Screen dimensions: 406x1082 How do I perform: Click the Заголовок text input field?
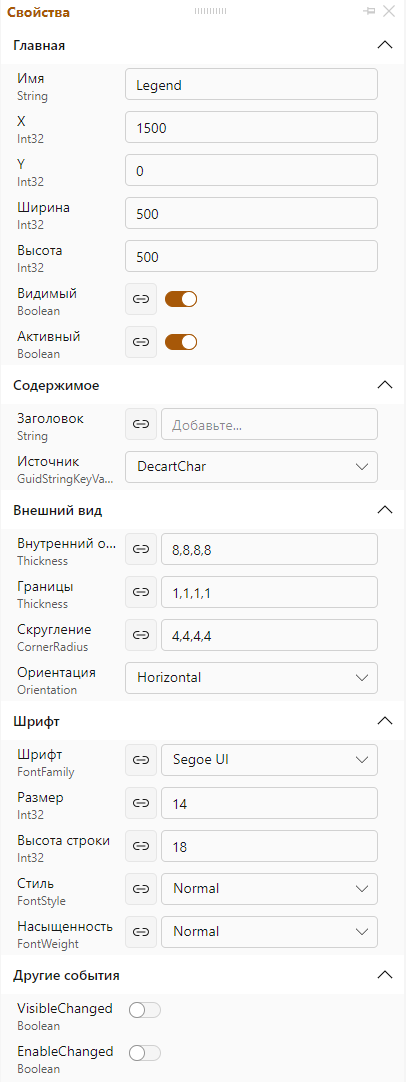(x=269, y=424)
